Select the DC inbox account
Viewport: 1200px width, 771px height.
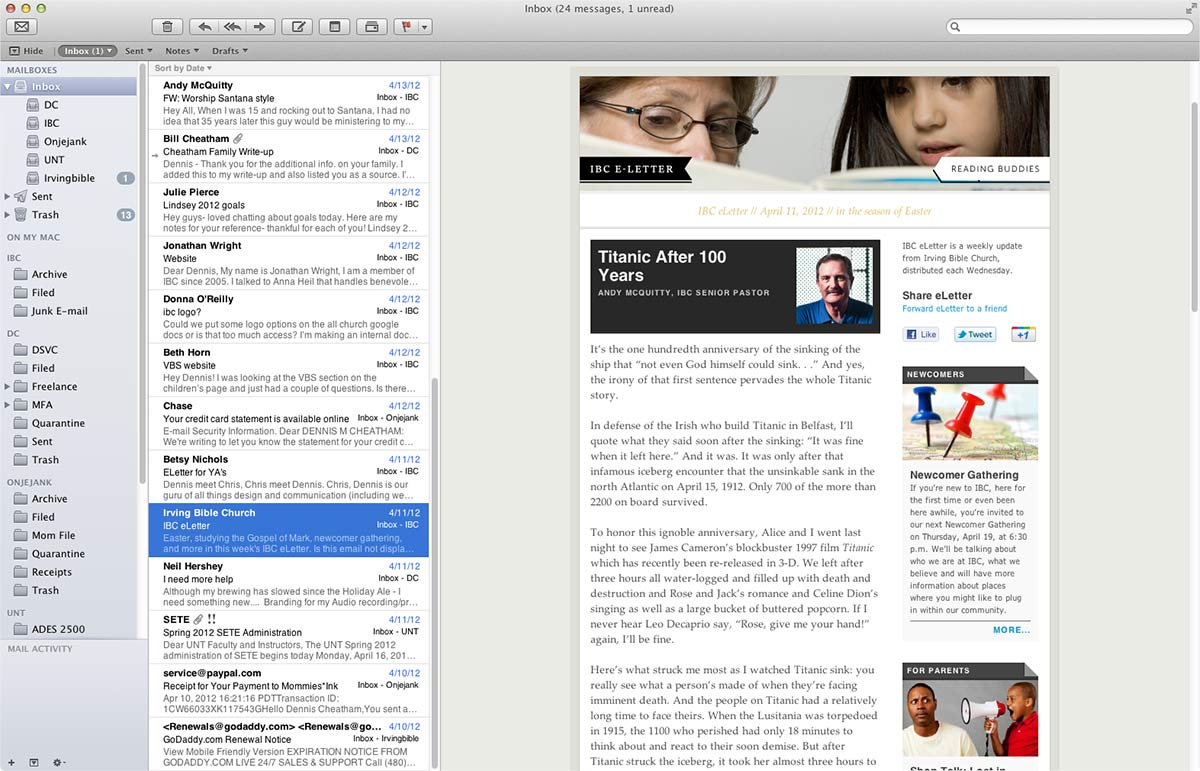[x=51, y=105]
